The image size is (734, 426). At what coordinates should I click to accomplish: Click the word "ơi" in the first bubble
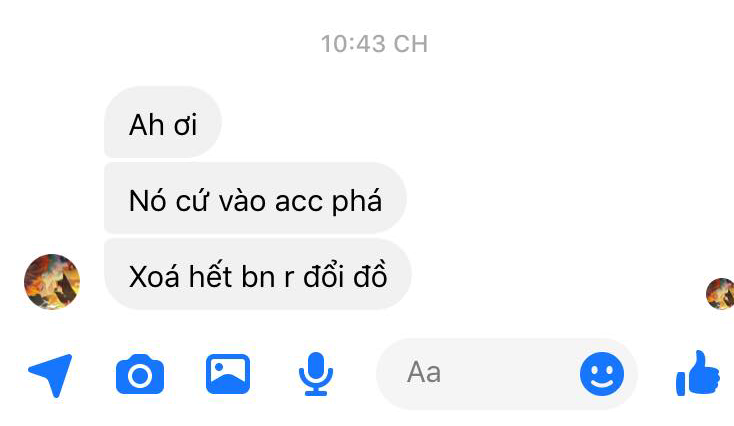click(x=185, y=125)
